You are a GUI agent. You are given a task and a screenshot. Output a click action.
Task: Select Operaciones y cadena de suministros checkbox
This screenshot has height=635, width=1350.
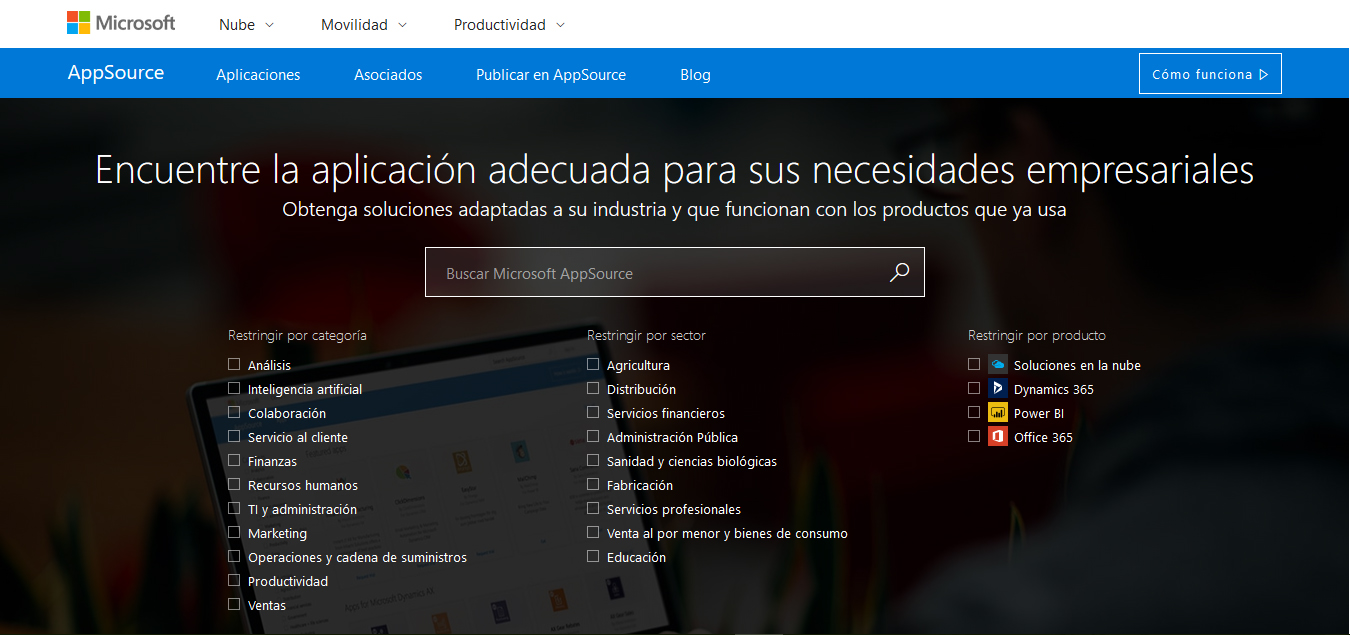pos(234,556)
